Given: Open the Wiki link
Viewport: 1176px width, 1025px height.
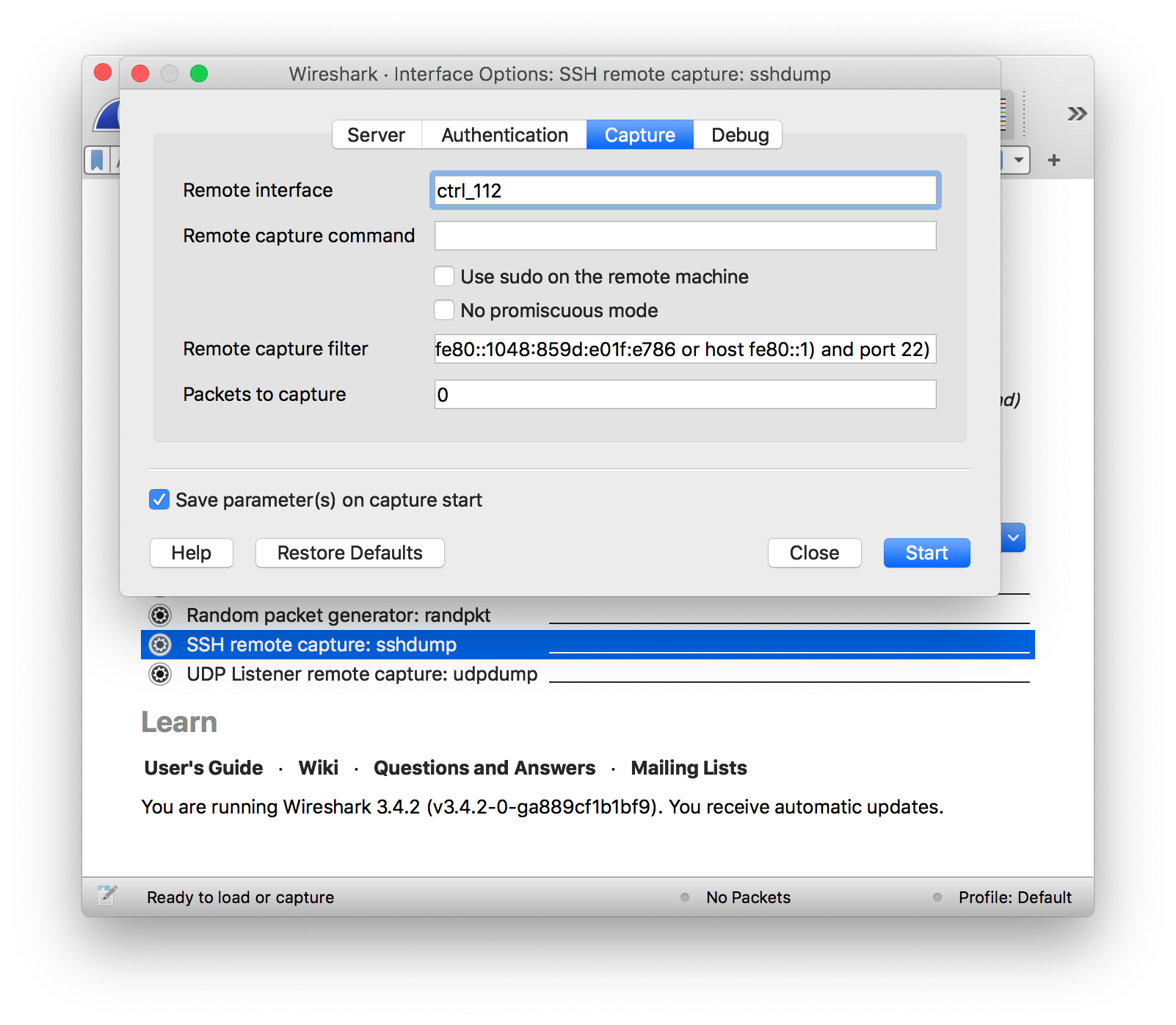Looking at the screenshot, I should (x=319, y=768).
